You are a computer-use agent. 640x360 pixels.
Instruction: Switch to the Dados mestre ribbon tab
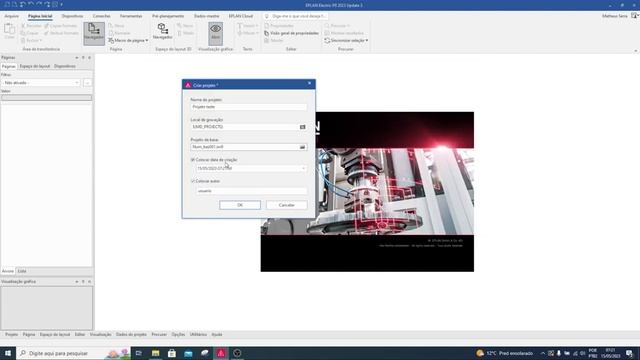(x=207, y=16)
